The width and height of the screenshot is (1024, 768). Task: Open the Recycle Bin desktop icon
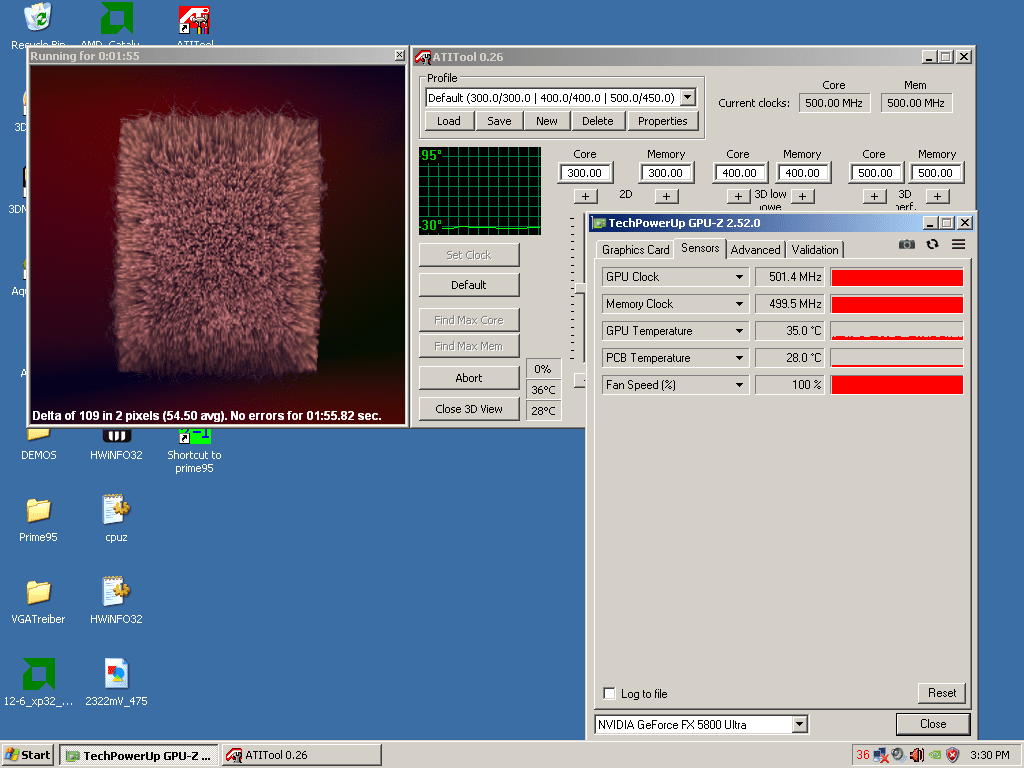pyautogui.click(x=38, y=17)
